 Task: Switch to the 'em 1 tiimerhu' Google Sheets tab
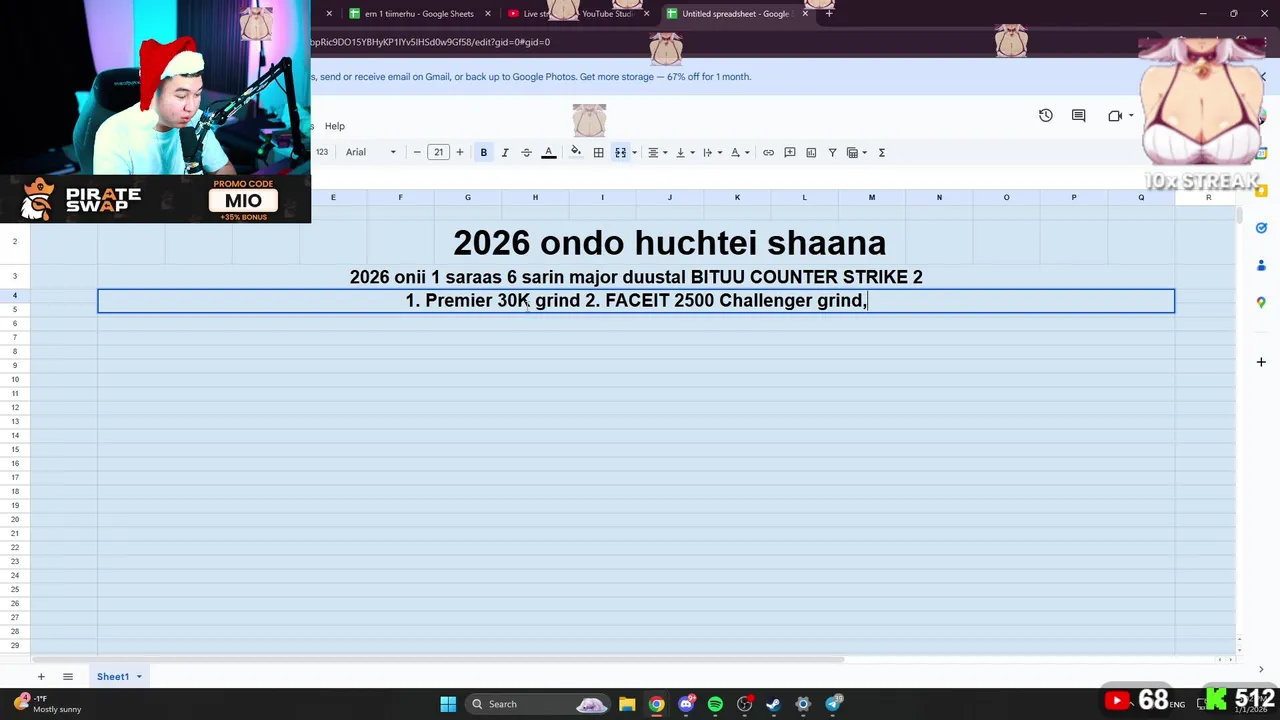[x=419, y=14]
